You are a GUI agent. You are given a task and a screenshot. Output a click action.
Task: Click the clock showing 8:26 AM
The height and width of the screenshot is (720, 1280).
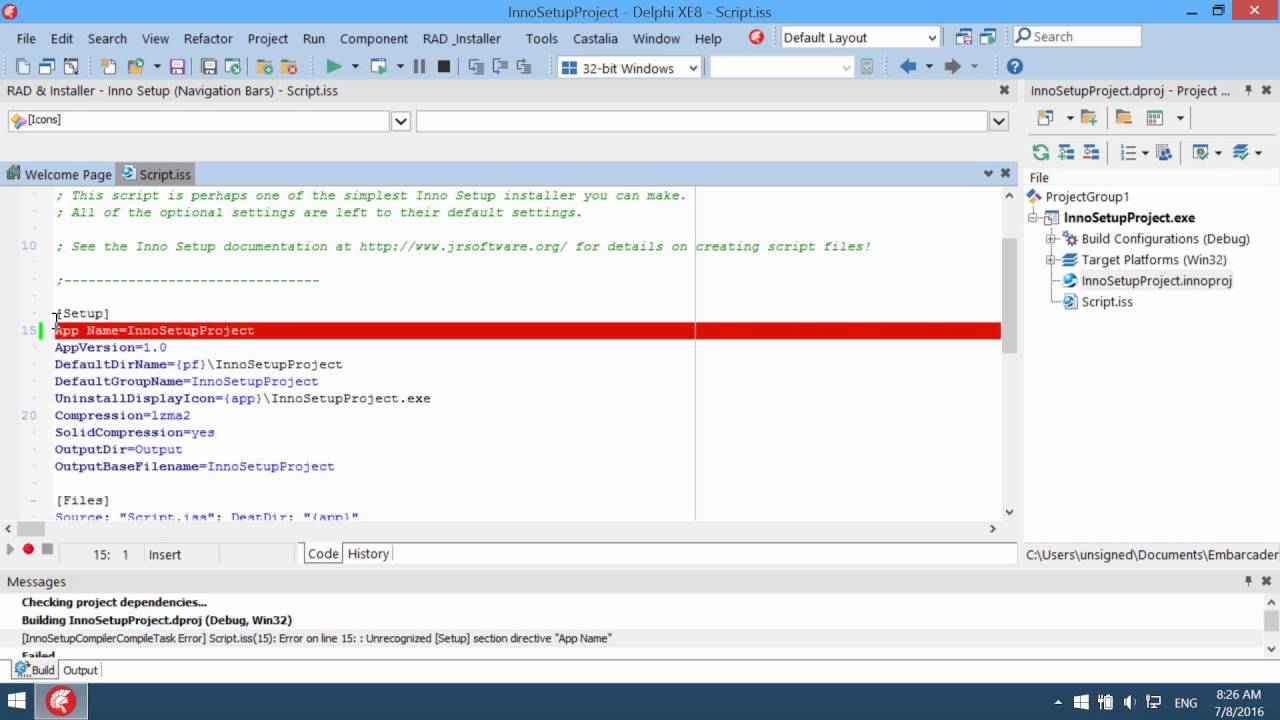[1240, 695]
